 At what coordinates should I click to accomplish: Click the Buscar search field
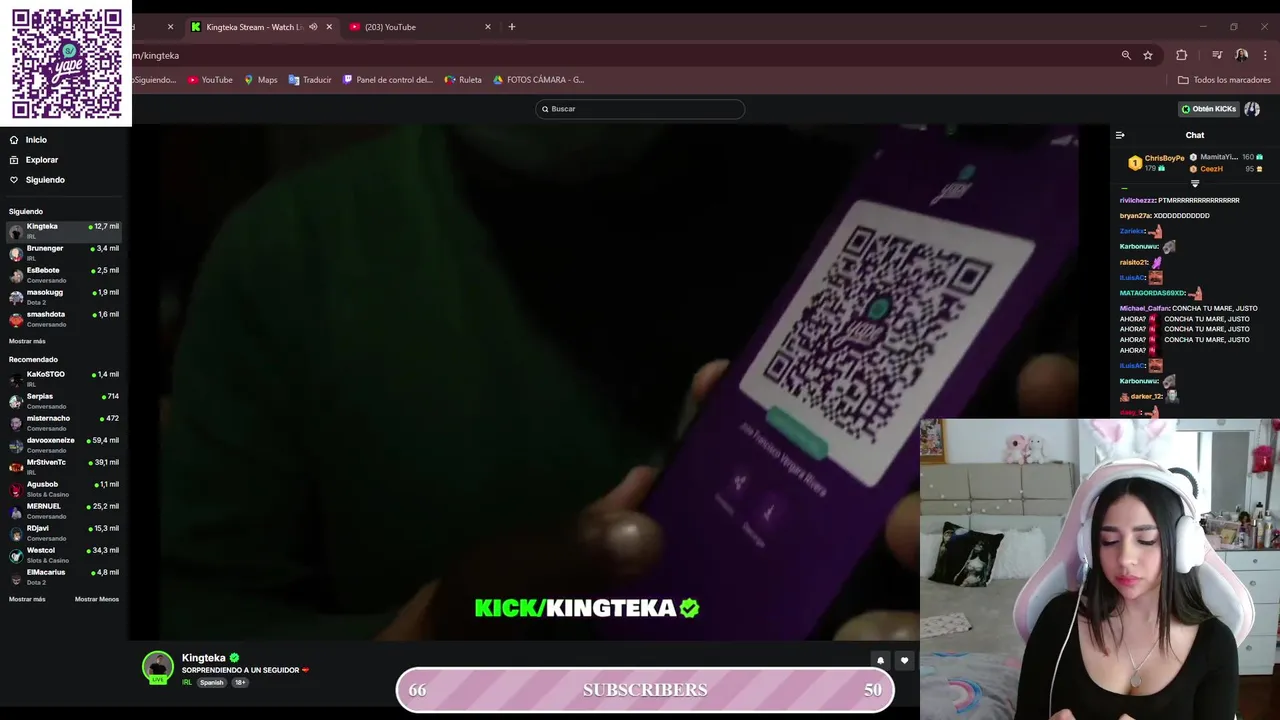tap(640, 109)
